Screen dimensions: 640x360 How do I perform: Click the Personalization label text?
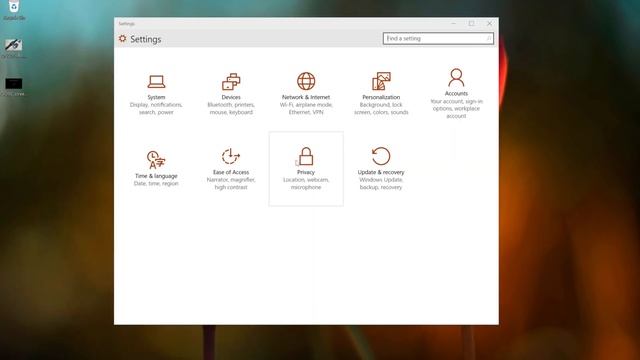coord(381,97)
